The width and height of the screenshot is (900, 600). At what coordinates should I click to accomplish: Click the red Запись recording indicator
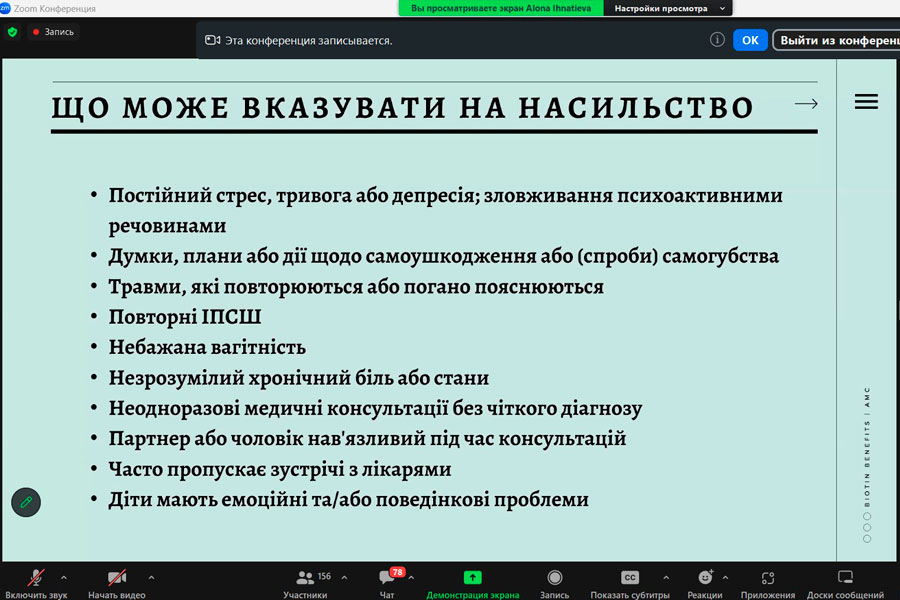point(53,32)
